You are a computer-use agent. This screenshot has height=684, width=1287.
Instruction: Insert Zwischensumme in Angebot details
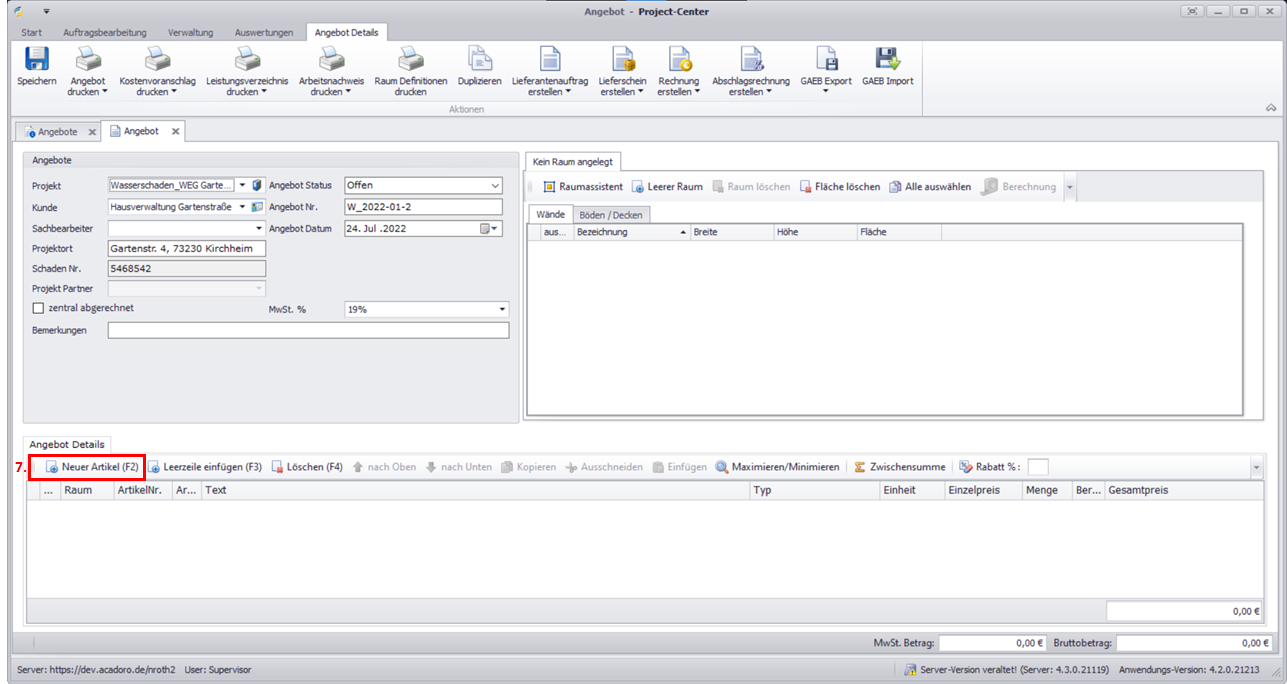pyautogui.click(x=899, y=467)
